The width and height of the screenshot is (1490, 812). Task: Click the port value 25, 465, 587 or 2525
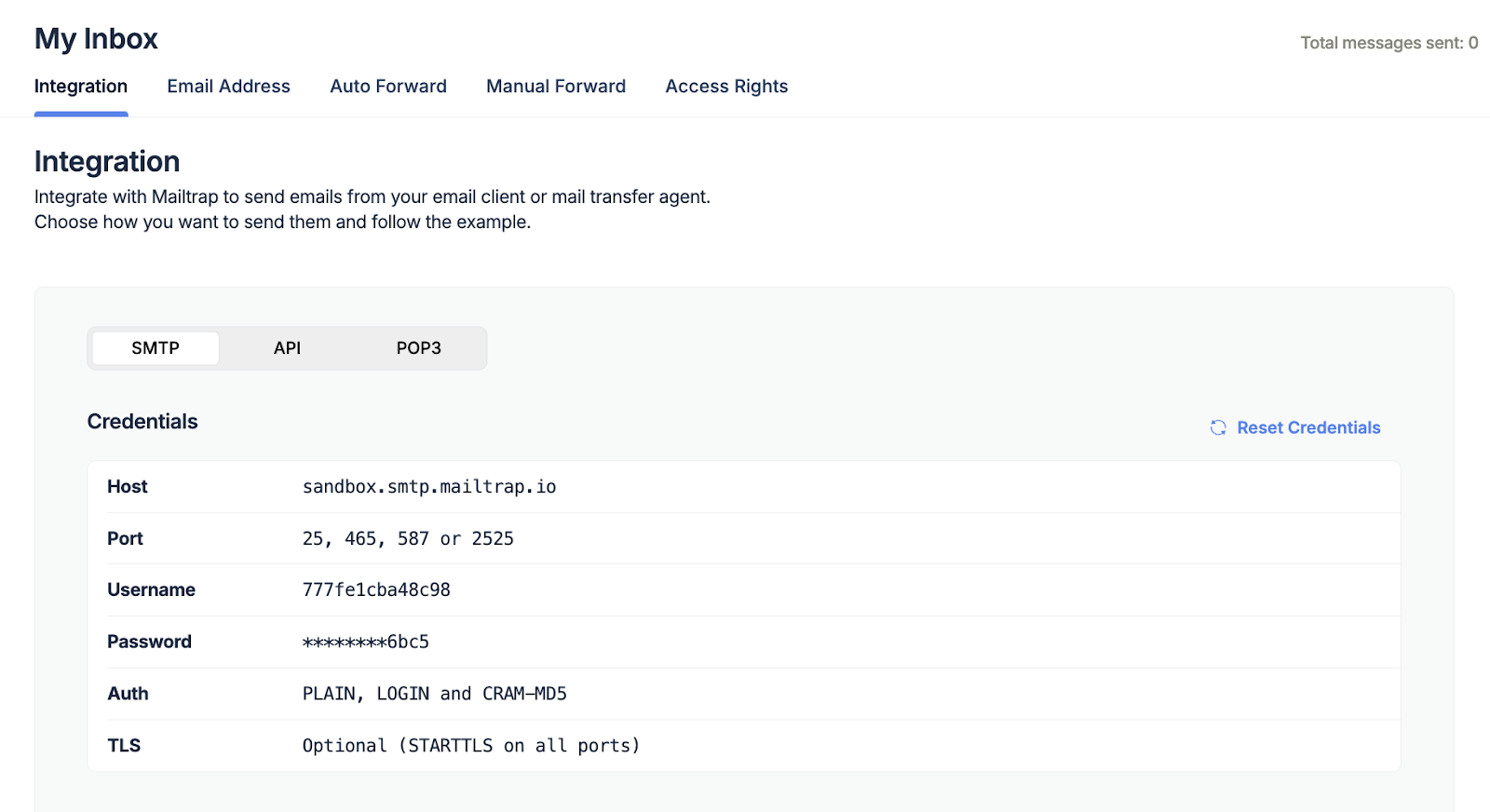408,539
